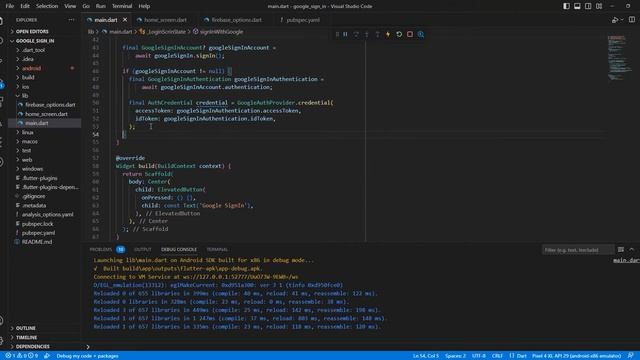Trigger Hot Reload lightning icon
This screenshot has width=640, height=360.
(388, 34)
